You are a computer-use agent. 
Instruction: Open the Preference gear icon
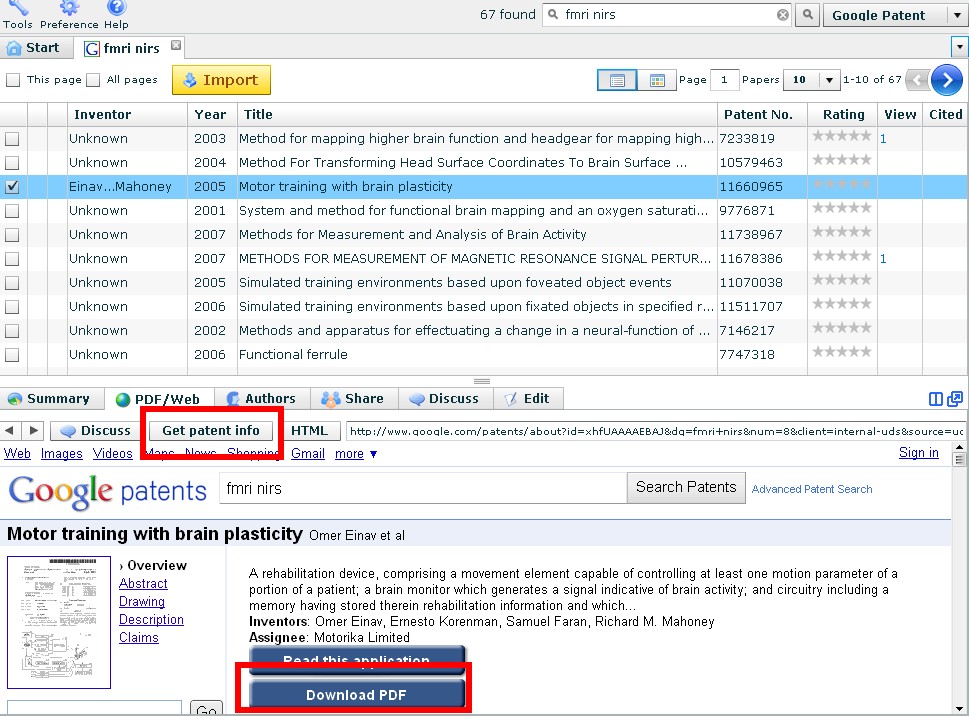[x=69, y=7]
